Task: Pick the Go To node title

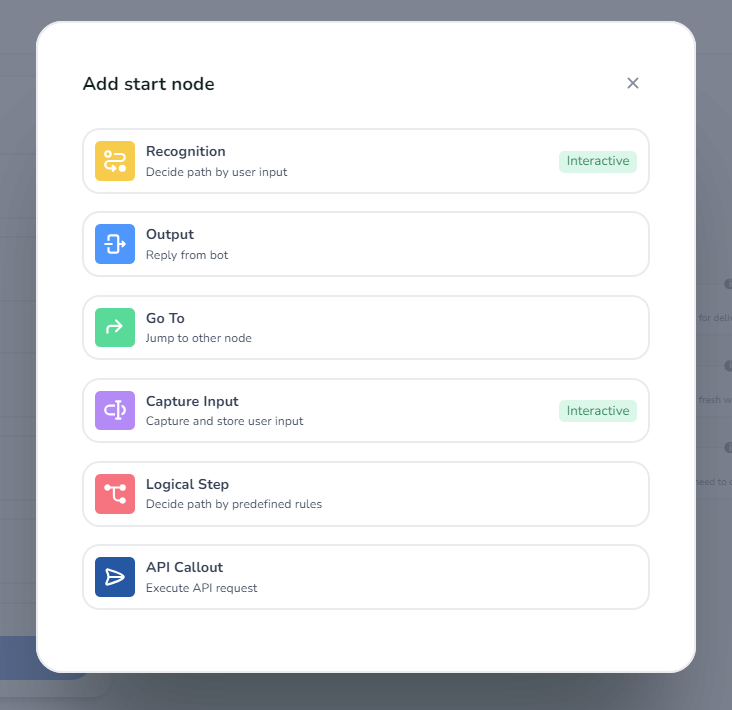Action: pyautogui.click(x=166, y=319)
